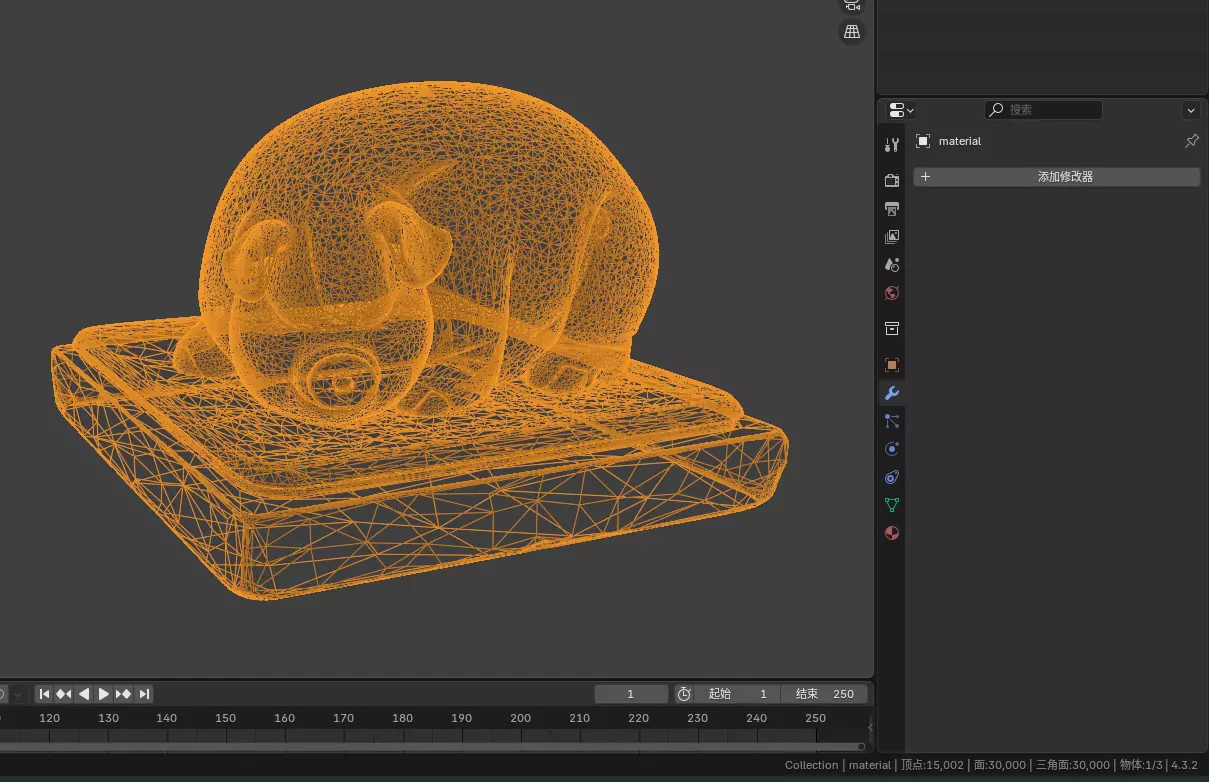Click frame 250 on the timeline ruler
The image size is (1209, 782).
pyautogui.click(x=815, y=718)
